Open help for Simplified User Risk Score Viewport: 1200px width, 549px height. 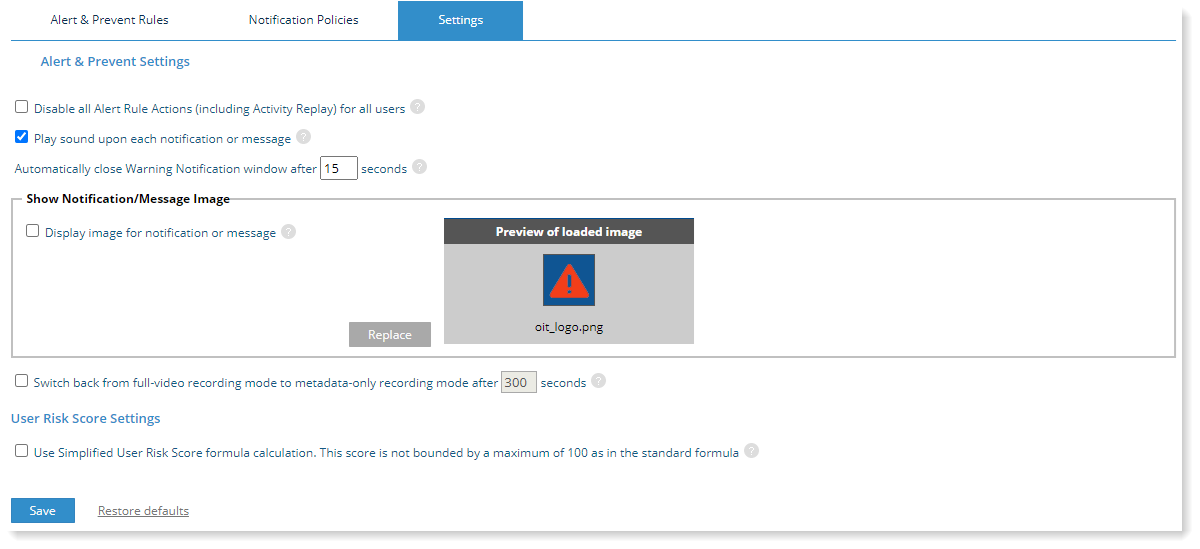click(752, 451)
